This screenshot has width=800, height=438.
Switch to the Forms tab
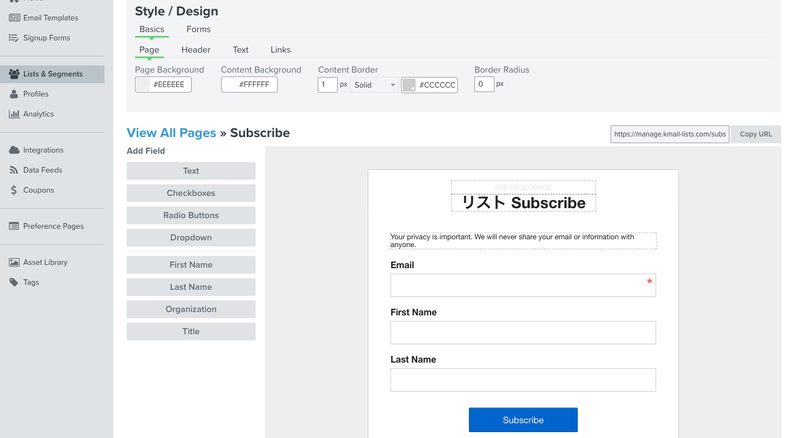point(198,29)
